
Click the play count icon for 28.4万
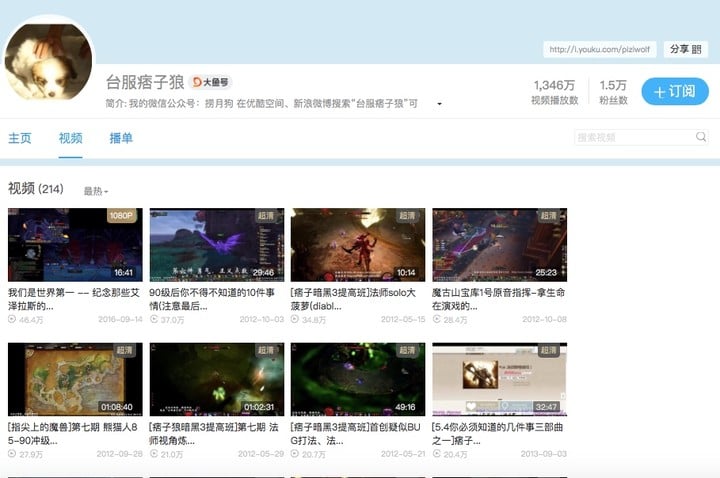[436, 319]
